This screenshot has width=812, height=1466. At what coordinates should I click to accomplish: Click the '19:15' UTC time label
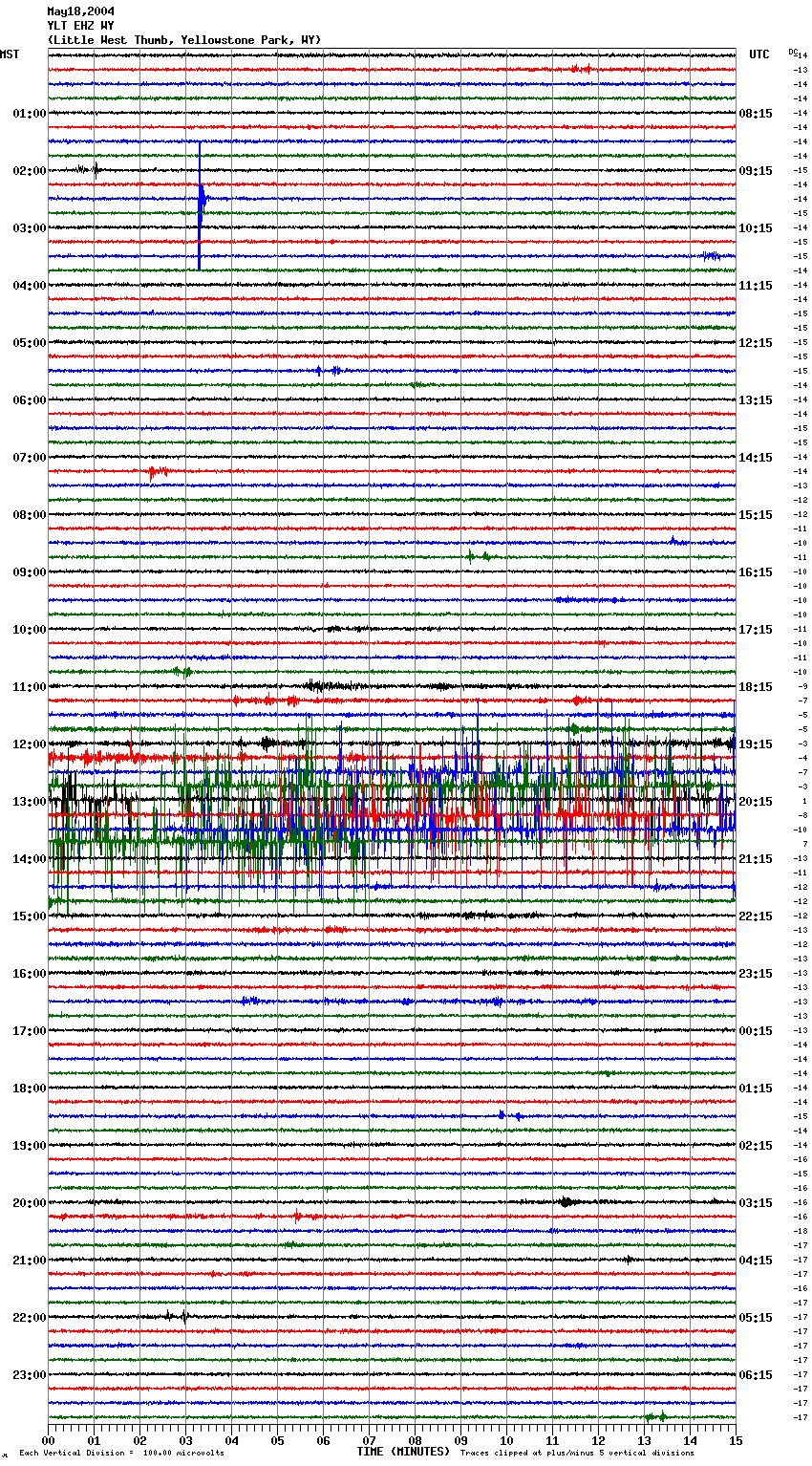coord(756,744)
